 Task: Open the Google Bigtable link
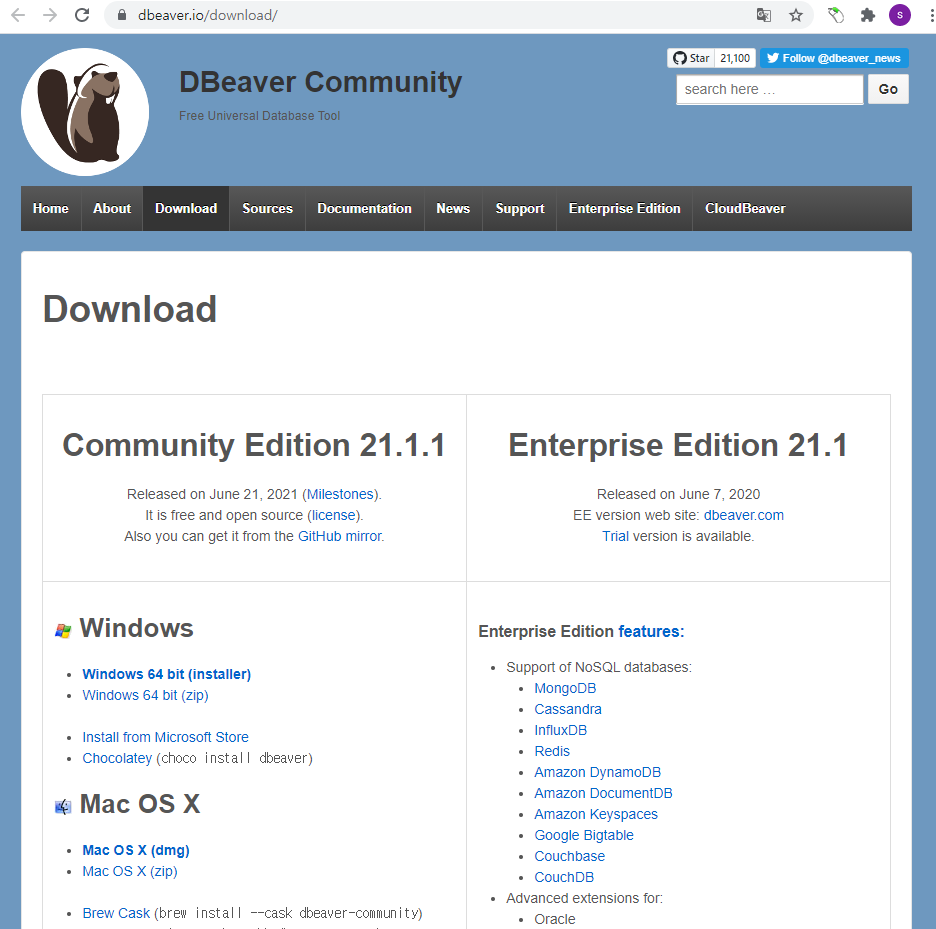[x=584, y=835]
